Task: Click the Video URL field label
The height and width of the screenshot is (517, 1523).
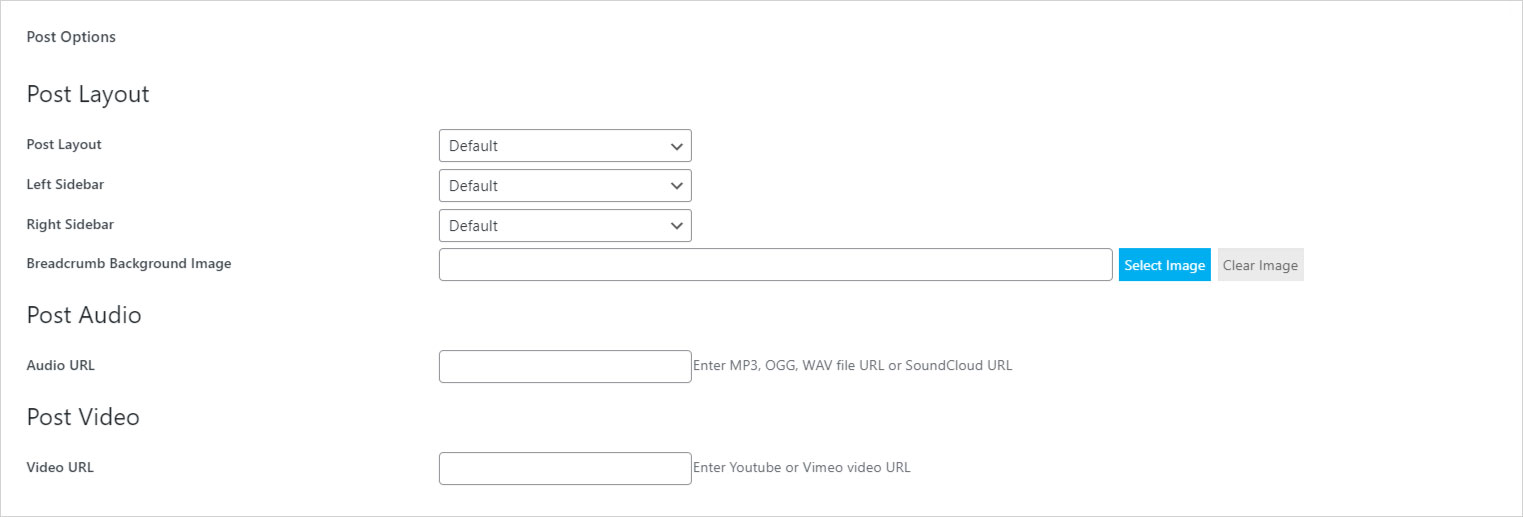Action: (60, 467)
